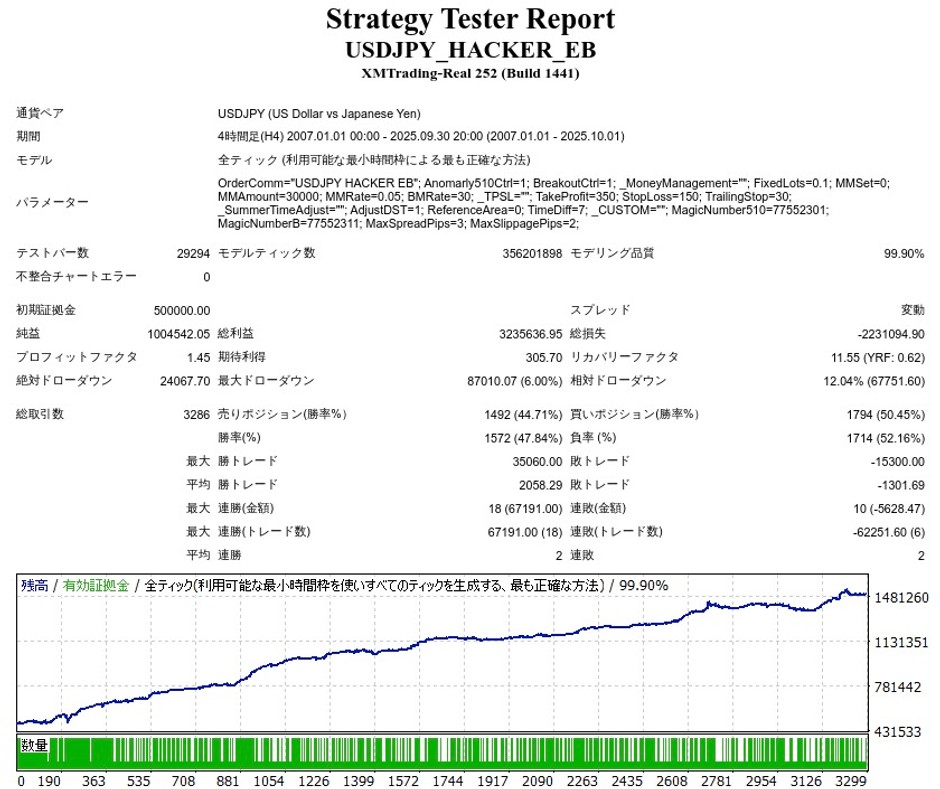Click the Strategy Tester Report title

click(x=470, y=19)
